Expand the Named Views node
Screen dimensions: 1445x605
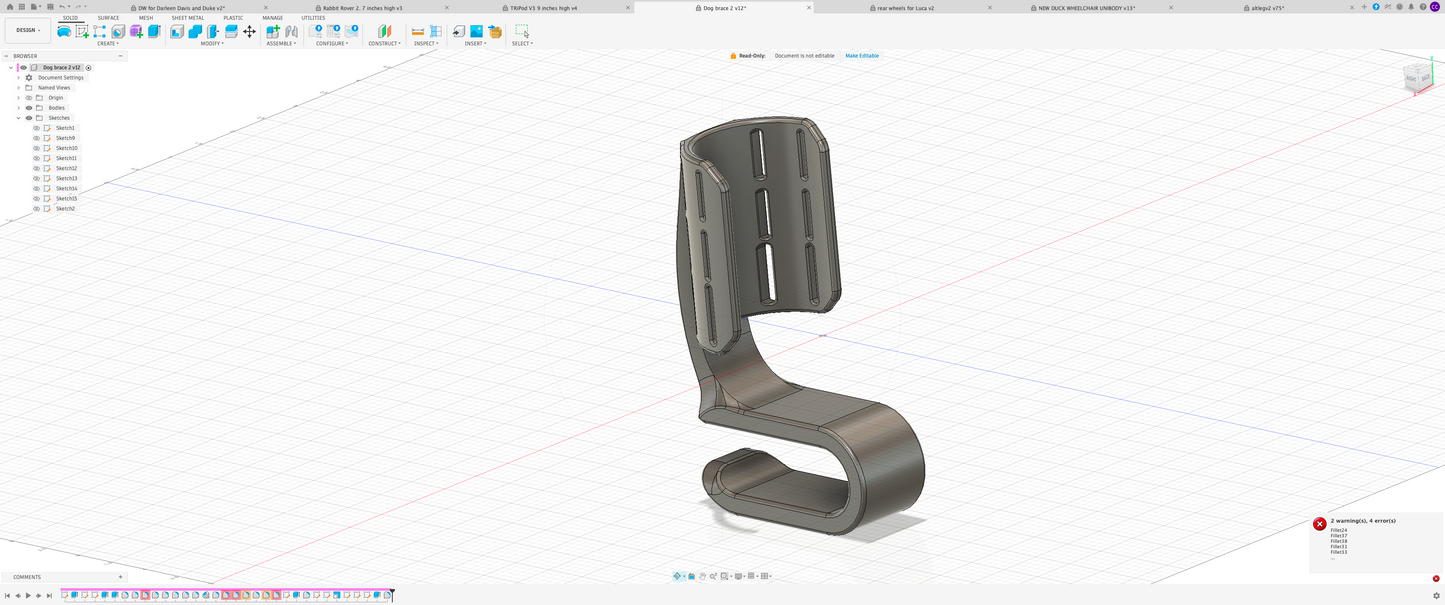[18, 87]
